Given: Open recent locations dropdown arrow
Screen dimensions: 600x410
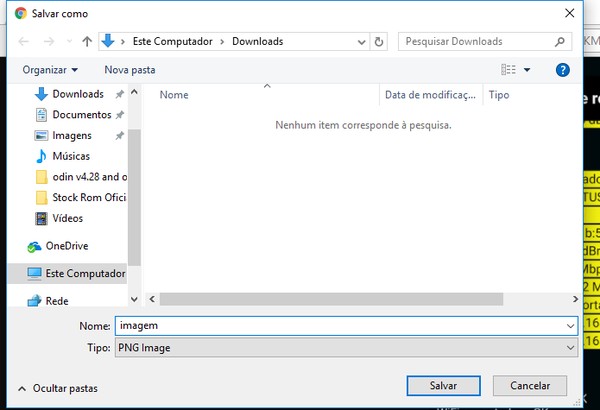Looking at the screenshot, I should (x=69, y=41).
